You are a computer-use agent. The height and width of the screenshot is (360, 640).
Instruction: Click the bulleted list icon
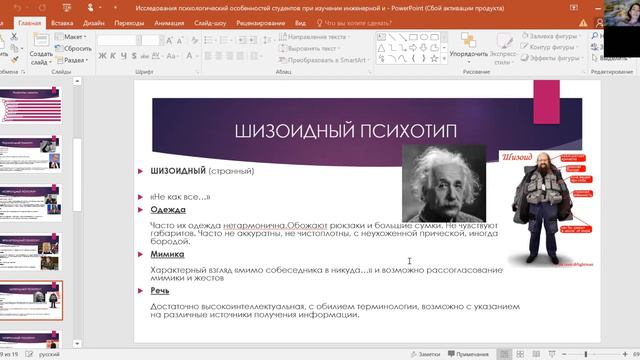coord(209,40)
